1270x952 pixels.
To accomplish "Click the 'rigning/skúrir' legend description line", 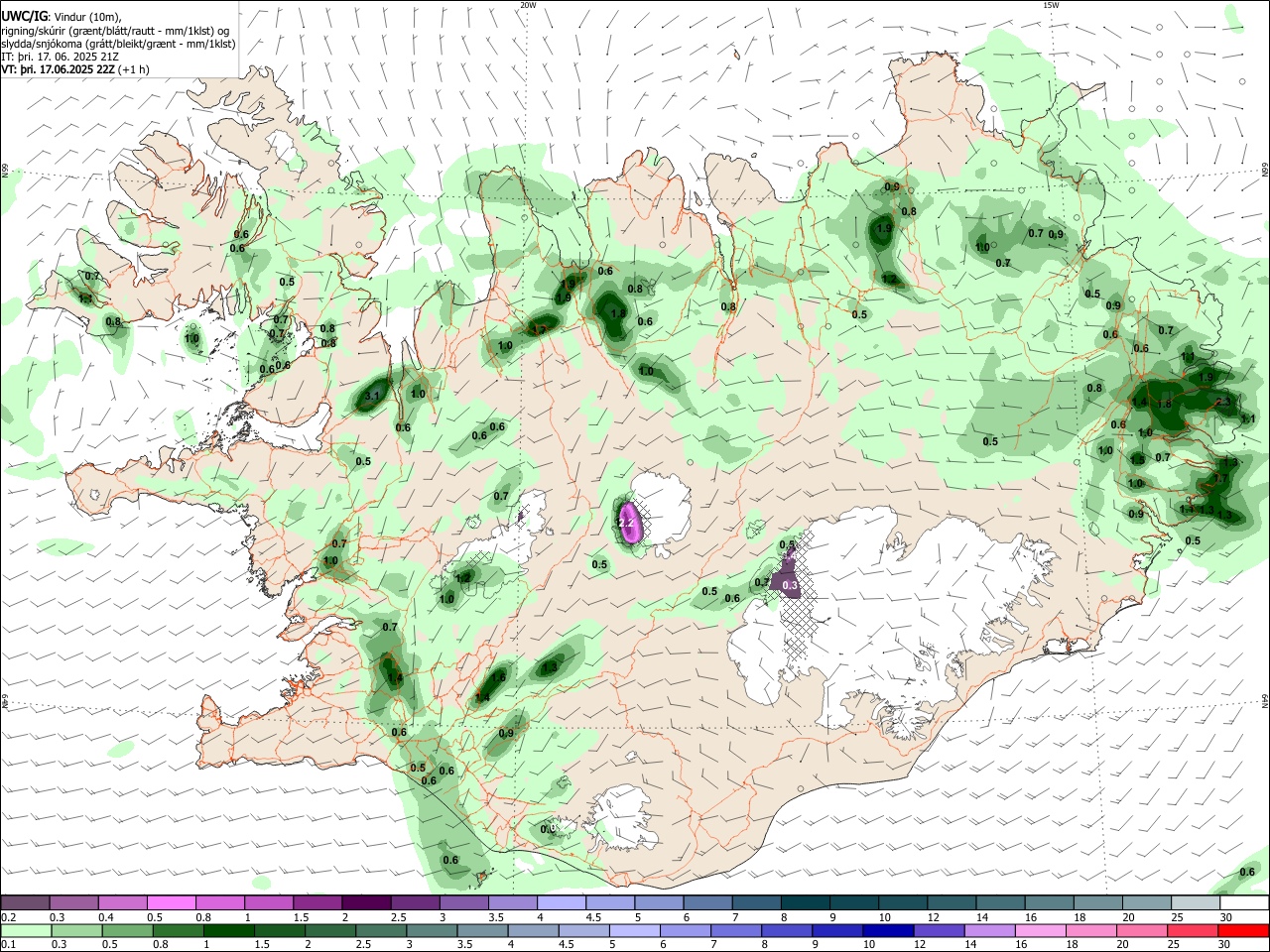I will [x=115, y=31].
